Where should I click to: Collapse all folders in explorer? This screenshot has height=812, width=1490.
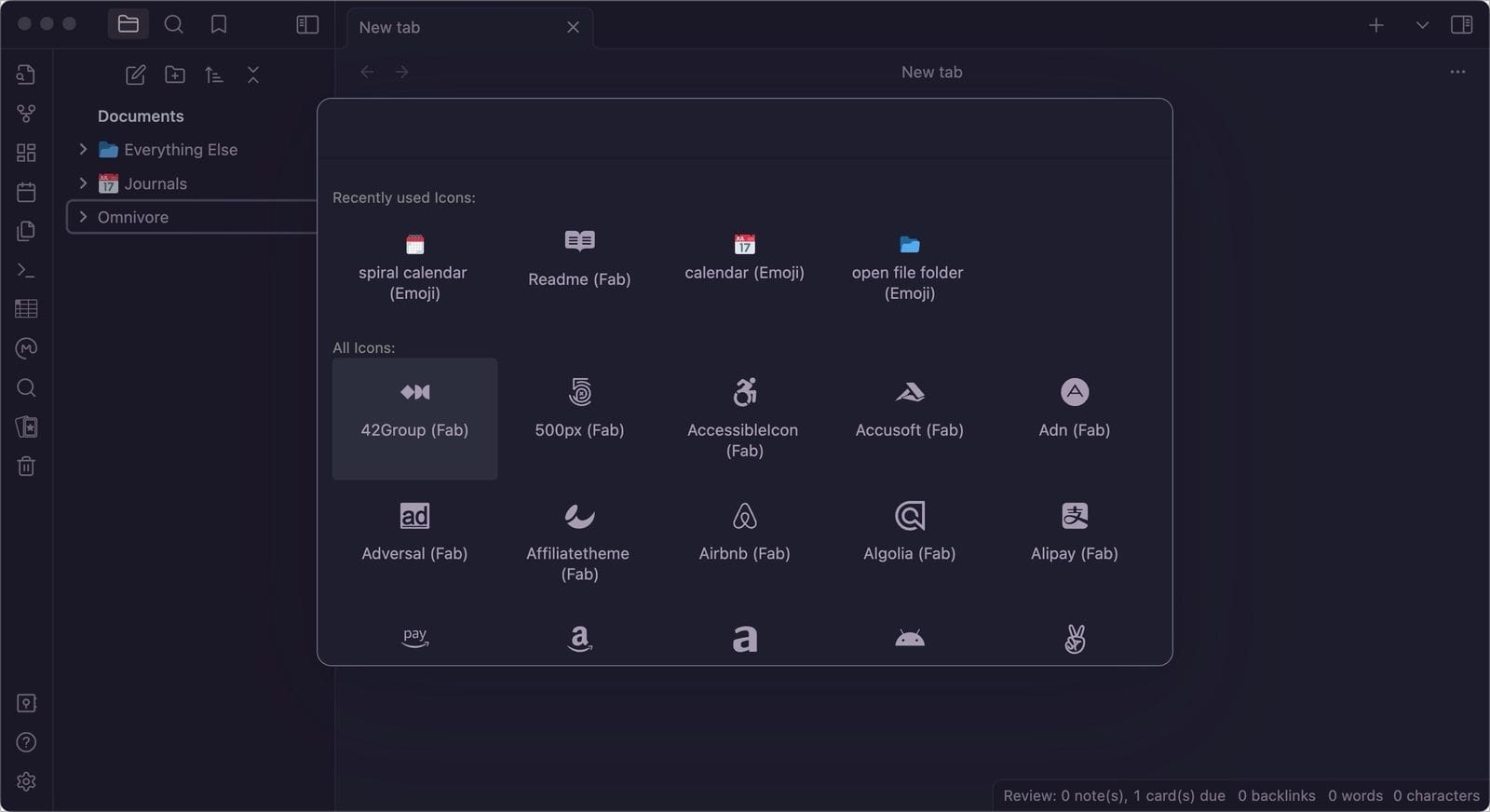253,74
